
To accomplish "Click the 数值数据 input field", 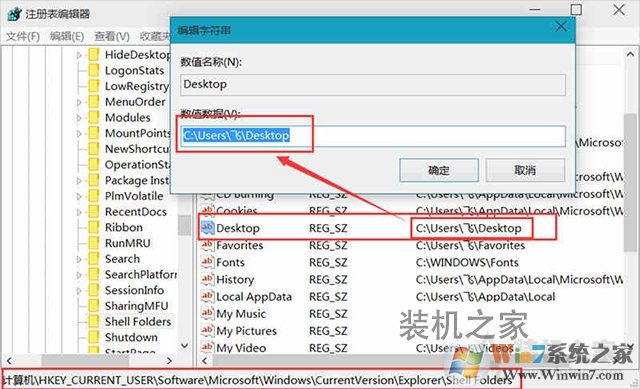I will pos(373,136).
